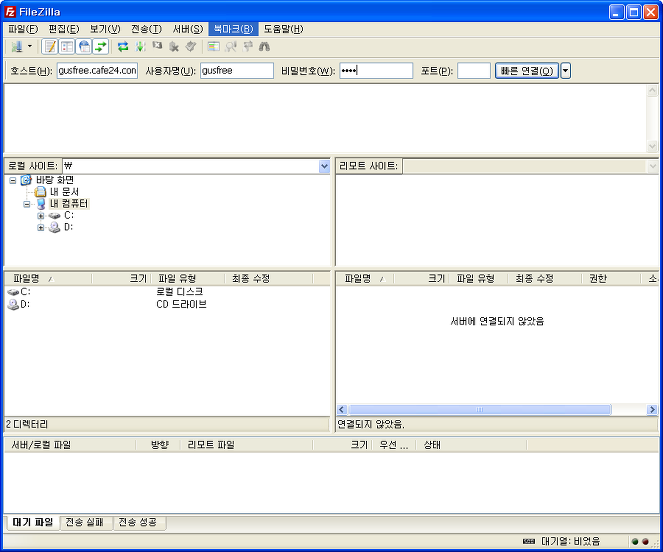Click into the 호스트 host field
This screenshot has height=552, width=663.
(97, 71)
